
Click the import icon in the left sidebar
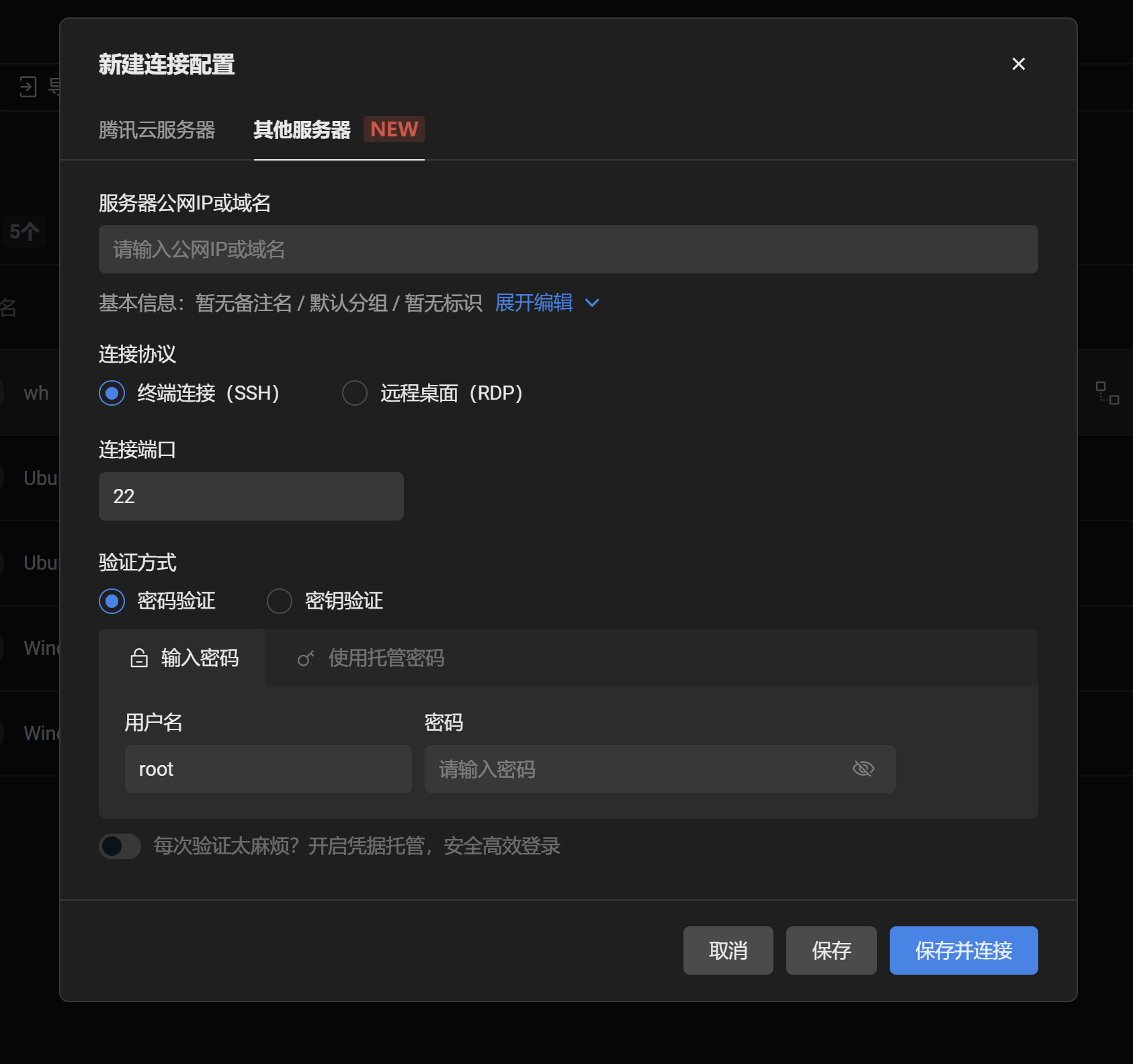28,86
